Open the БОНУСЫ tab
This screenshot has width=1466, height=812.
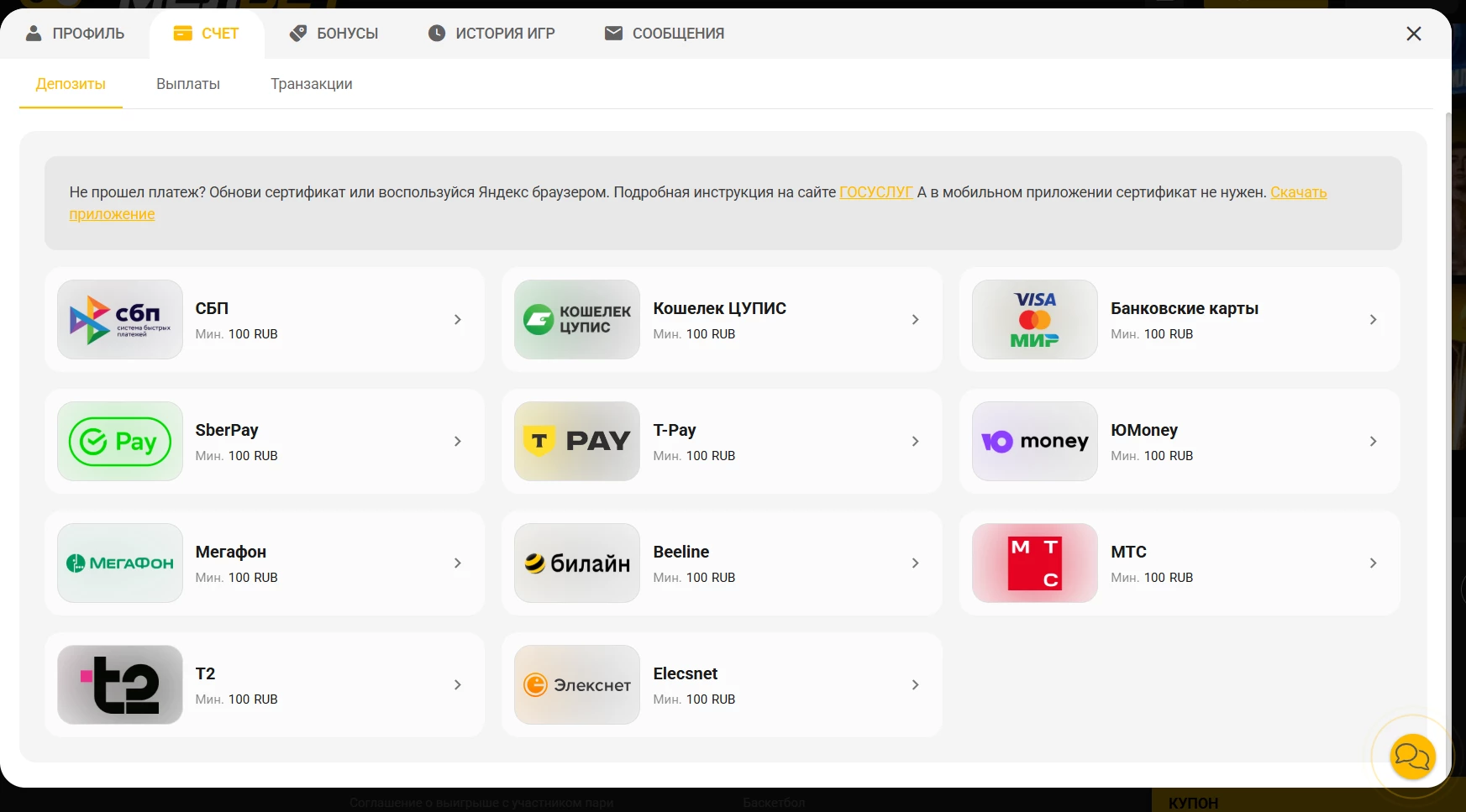pyautogui.click(x=334, y=34)
